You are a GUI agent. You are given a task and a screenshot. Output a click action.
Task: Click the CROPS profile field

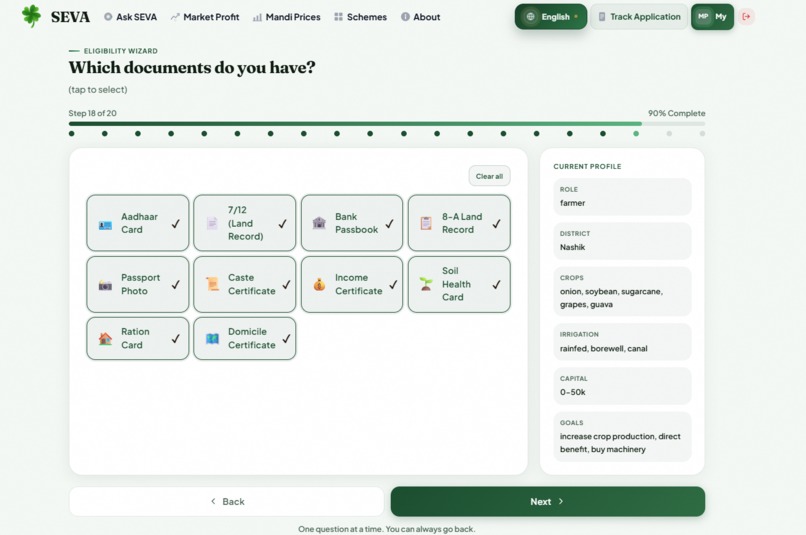pyautogui.click(x=622, y=291)
